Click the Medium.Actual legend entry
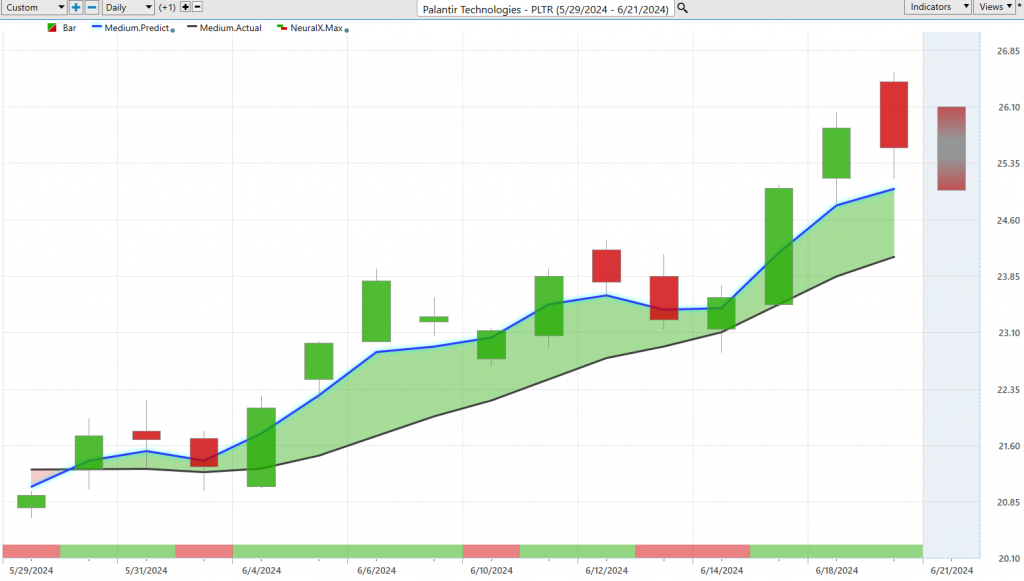 pos(225,28)
